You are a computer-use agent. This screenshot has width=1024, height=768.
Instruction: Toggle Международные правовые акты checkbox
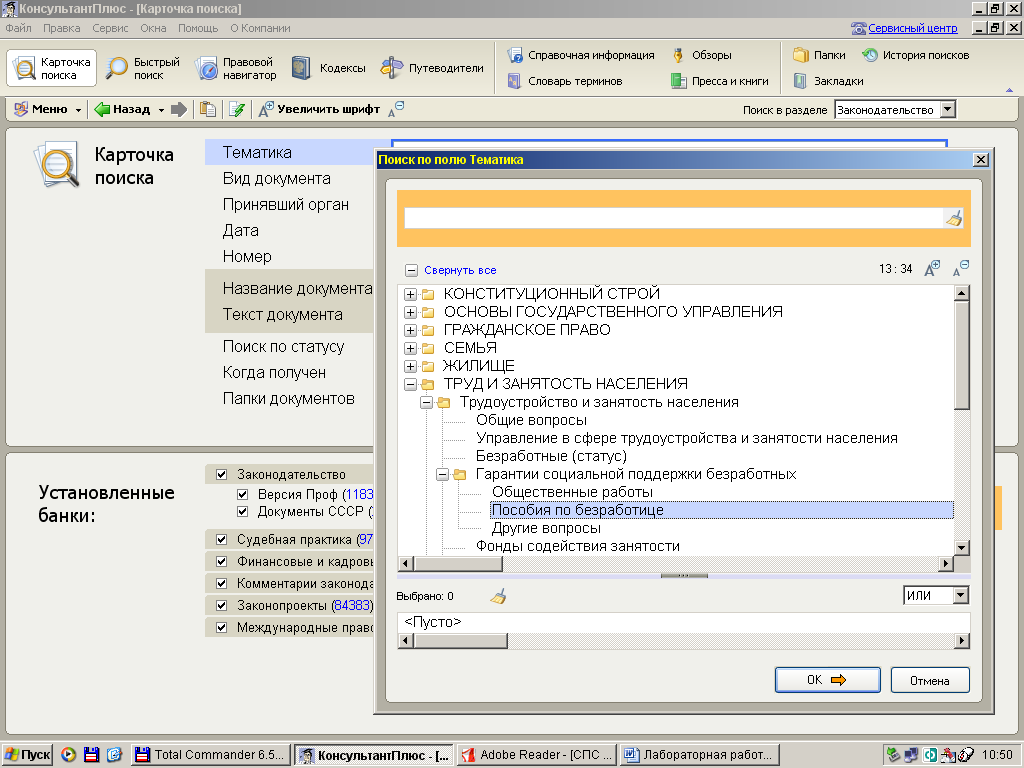[221, 628]
